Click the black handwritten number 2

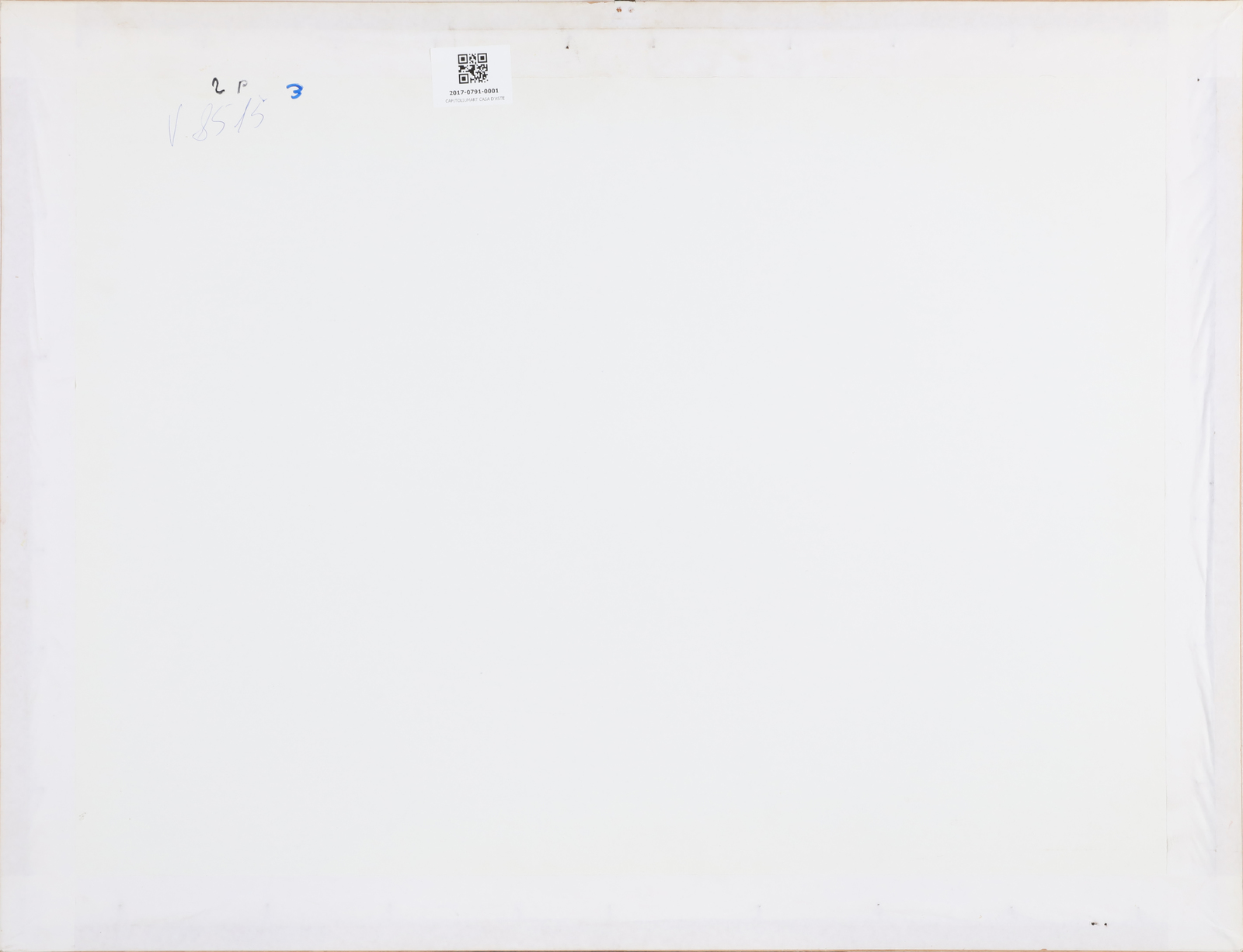coord(218,85)
